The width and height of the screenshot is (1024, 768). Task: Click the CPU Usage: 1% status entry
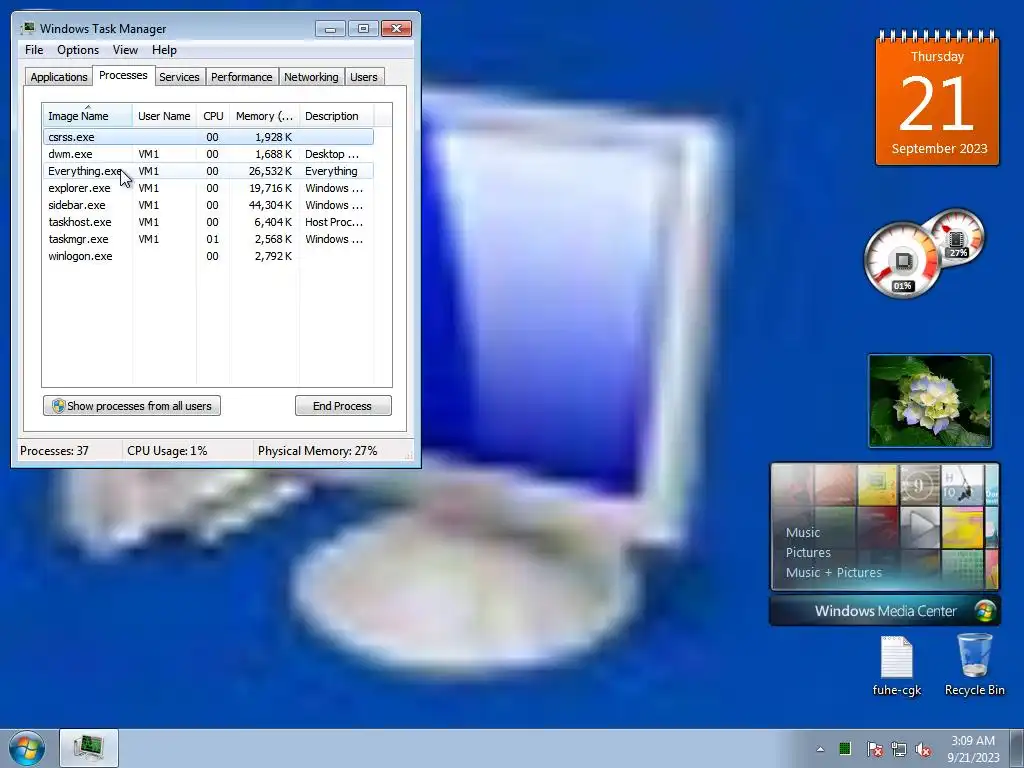[167, 451]
